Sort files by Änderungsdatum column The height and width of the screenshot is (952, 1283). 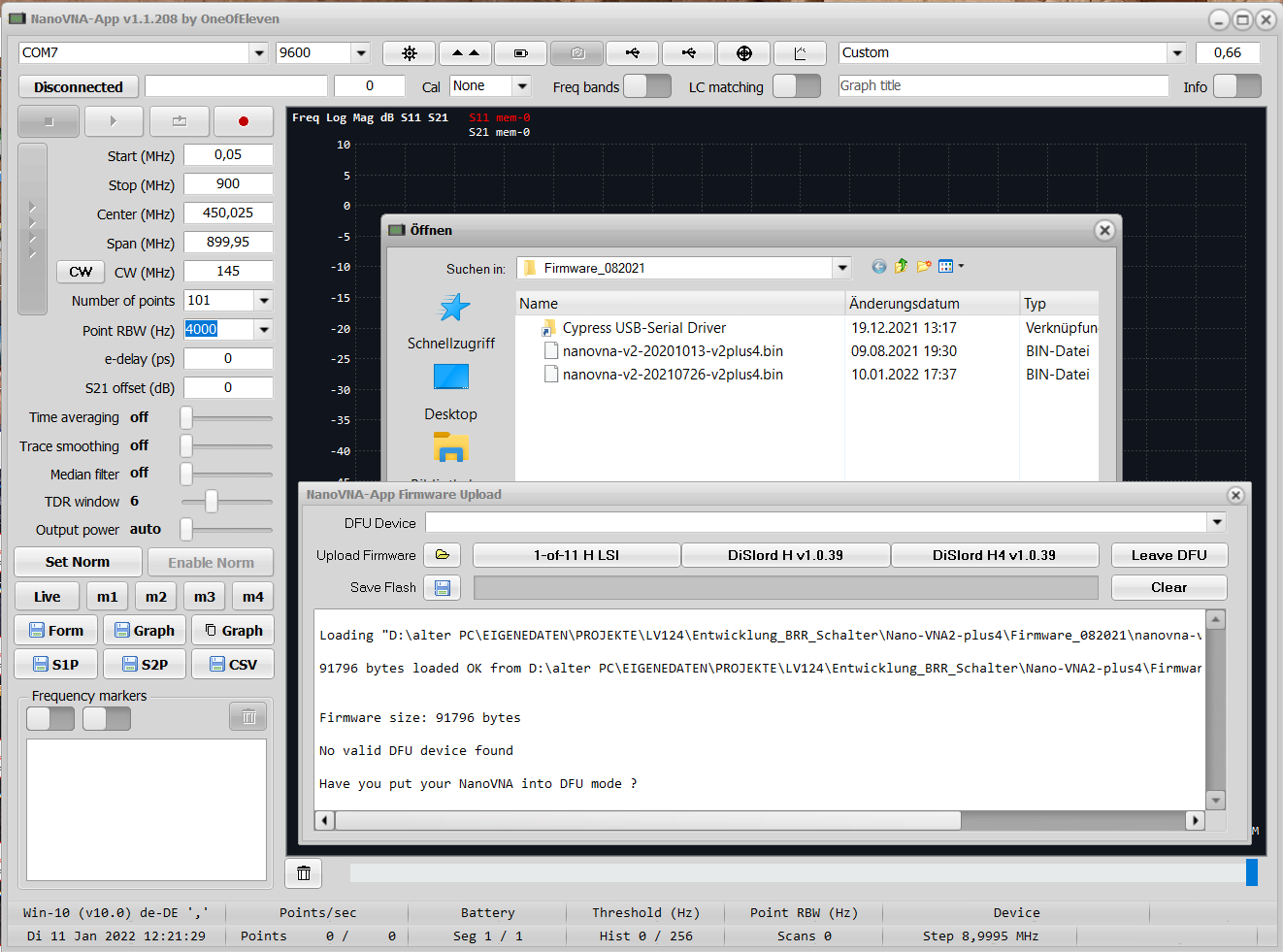933,304
